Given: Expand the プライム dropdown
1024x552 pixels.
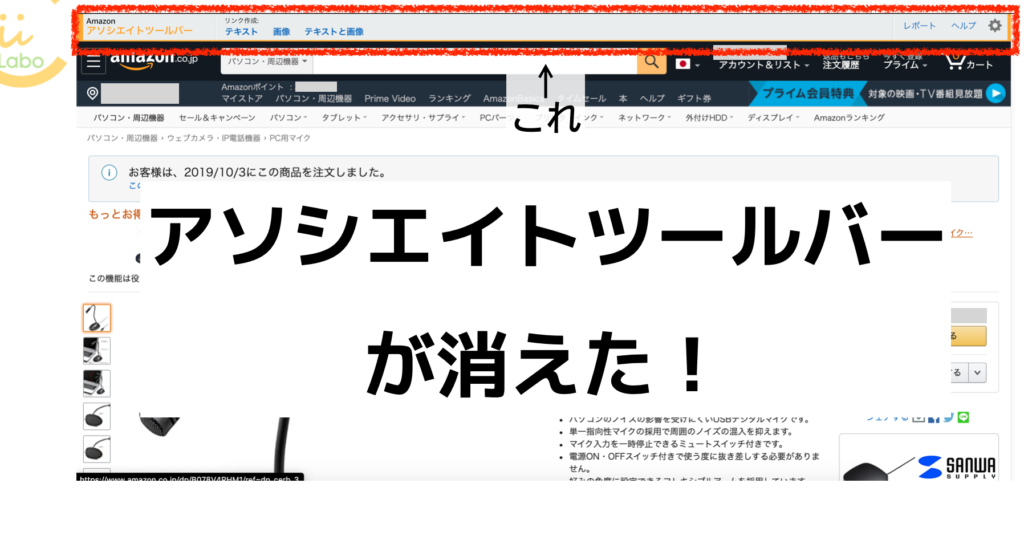Looking at the screenshot, I should tap(905, 65).
